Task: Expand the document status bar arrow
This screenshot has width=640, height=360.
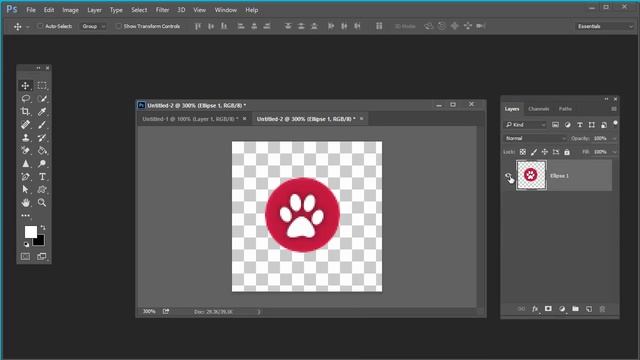Action: (259, 312)
